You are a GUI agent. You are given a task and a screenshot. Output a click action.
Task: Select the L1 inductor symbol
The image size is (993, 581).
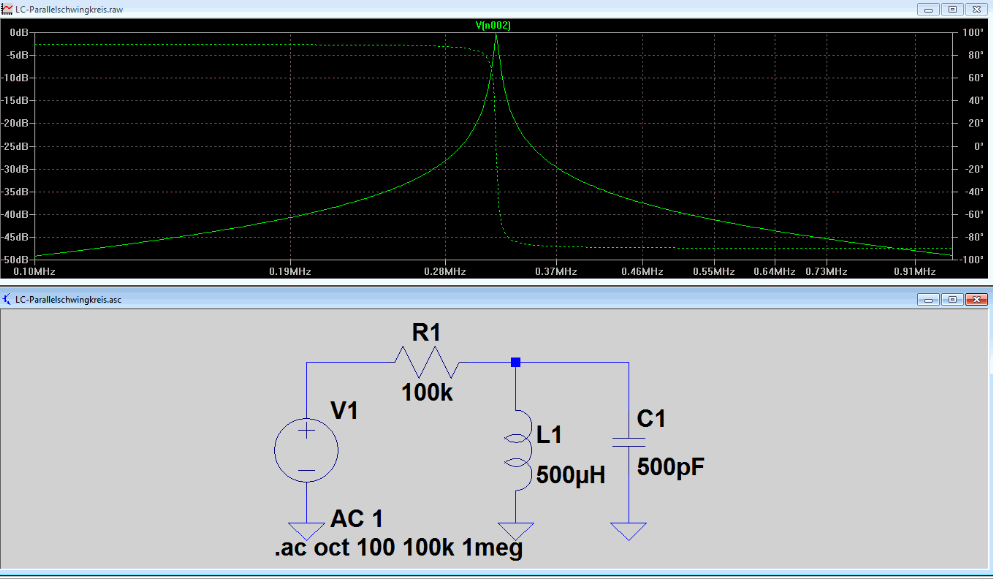[x=517, y=450]
